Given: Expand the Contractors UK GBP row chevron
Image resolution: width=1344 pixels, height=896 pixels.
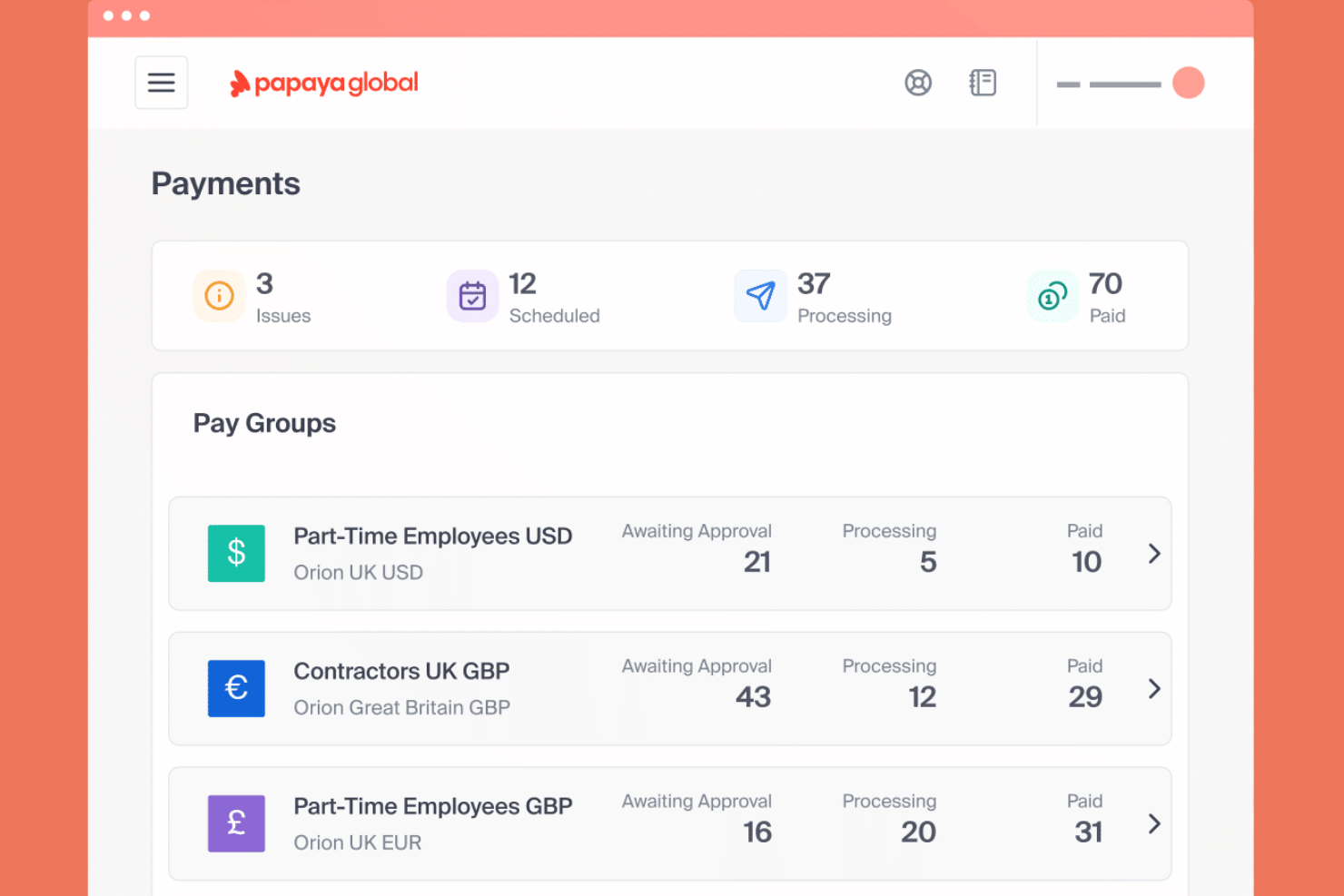Looking at the screenshot, I should pyautogui.click(x=1154, y=689).
